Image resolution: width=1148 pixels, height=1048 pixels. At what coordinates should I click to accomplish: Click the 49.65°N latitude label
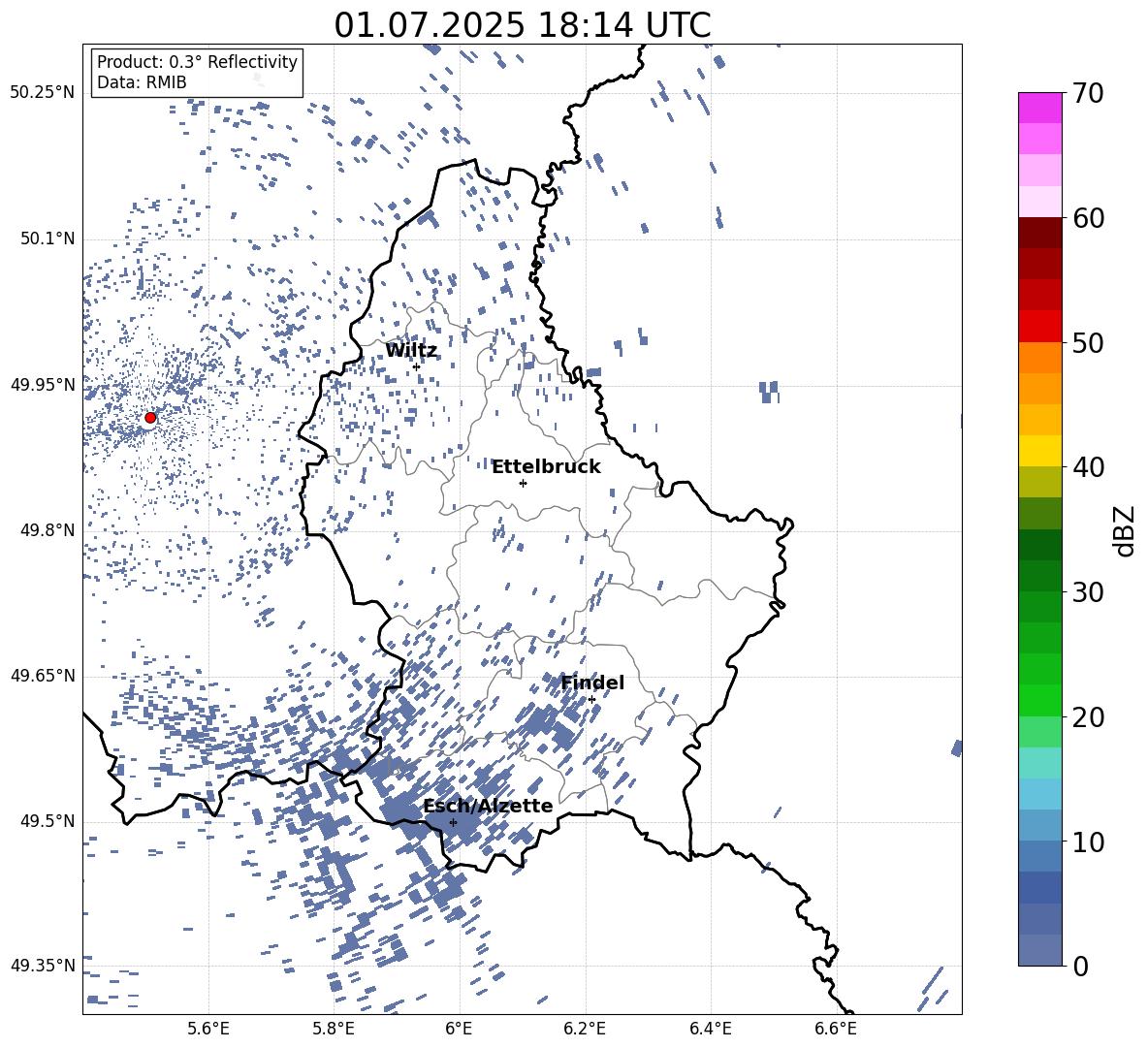(43, 676)
